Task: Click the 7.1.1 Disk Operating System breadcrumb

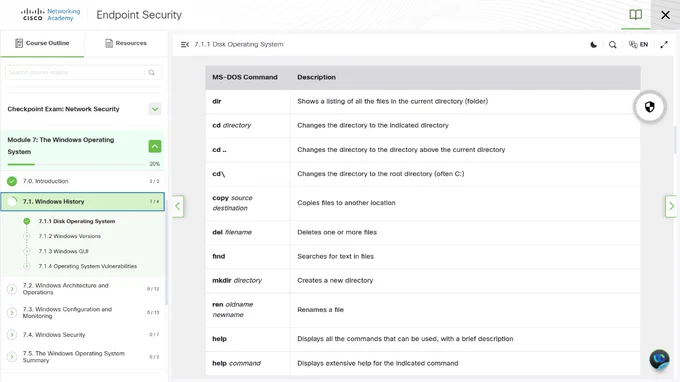Action: tap(239, 44)
